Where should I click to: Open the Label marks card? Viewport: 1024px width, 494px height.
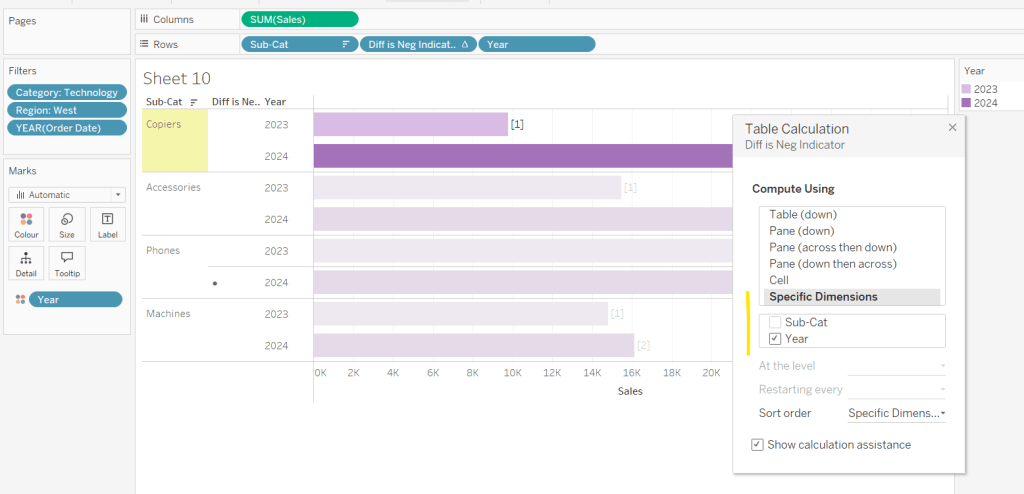point(107,224)
